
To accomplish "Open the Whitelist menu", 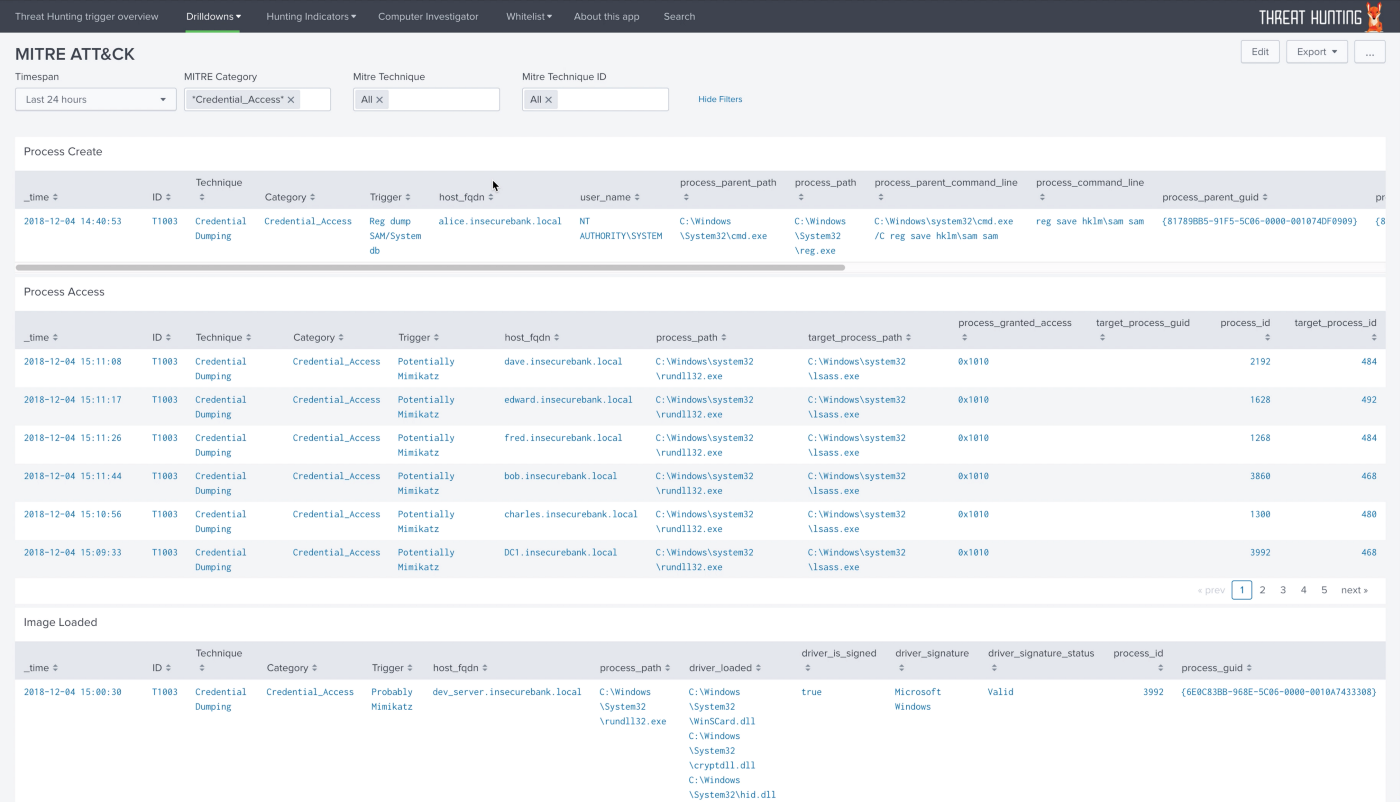I will pos(529,16).
